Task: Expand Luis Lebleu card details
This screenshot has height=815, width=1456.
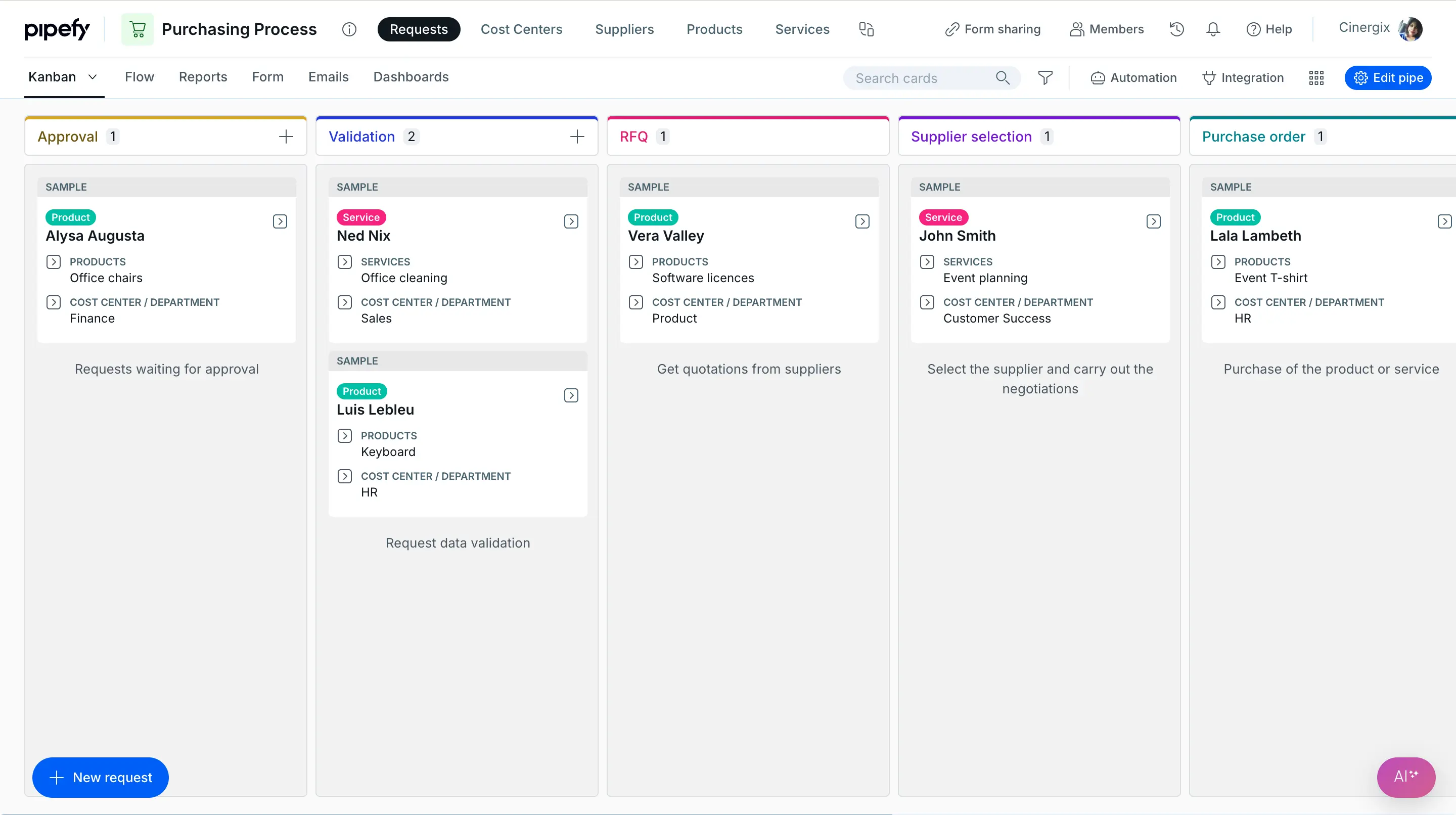Action: click(x=571, y=393)
